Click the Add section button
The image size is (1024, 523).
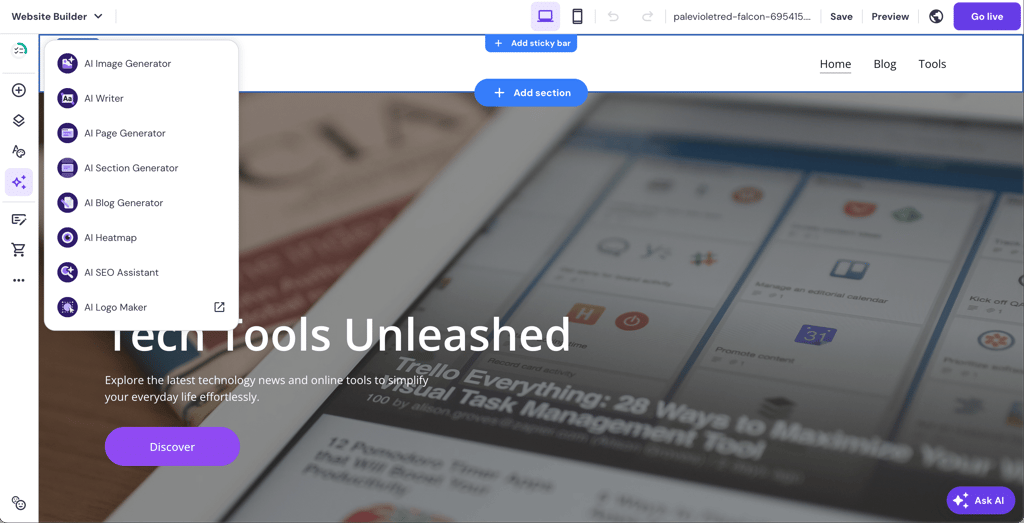(x=531, y=93)
